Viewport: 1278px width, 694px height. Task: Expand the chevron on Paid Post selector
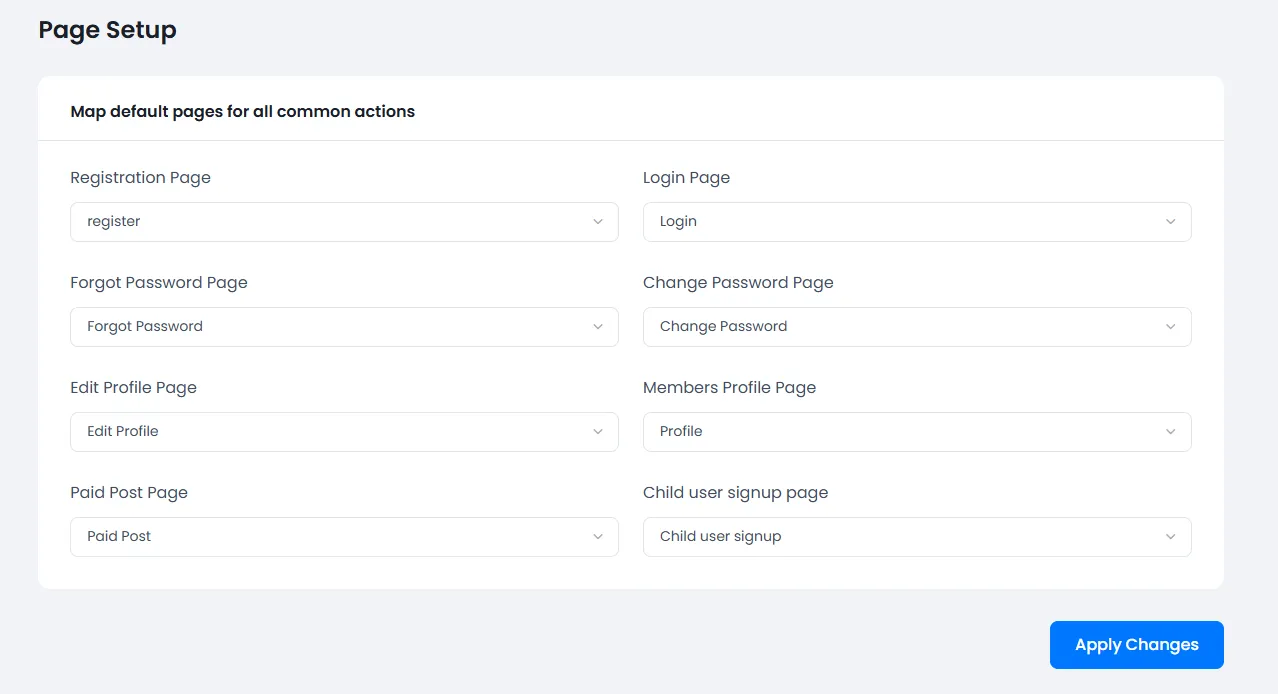pos(598,536)
